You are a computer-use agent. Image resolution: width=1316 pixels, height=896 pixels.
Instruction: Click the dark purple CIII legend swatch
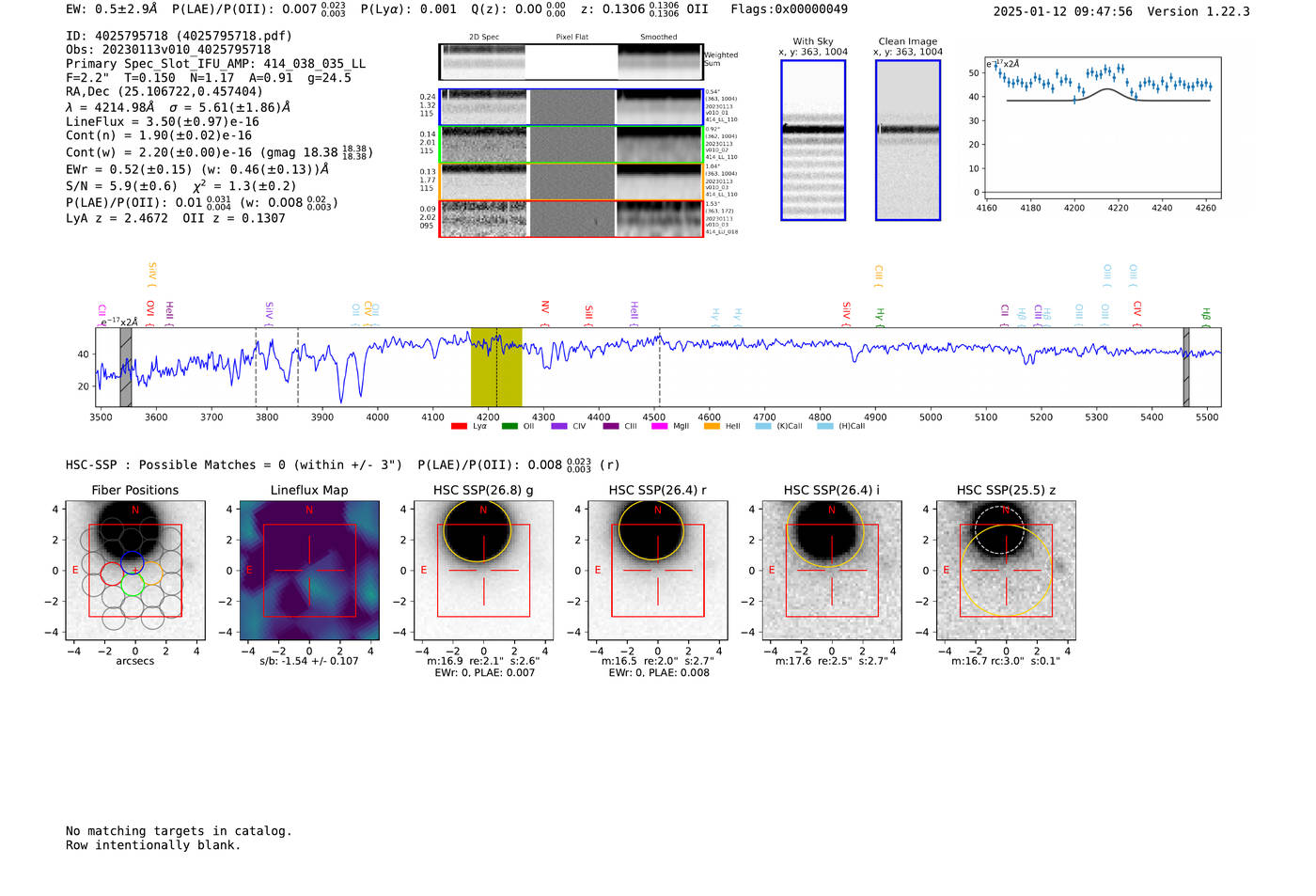pos(611,426)
